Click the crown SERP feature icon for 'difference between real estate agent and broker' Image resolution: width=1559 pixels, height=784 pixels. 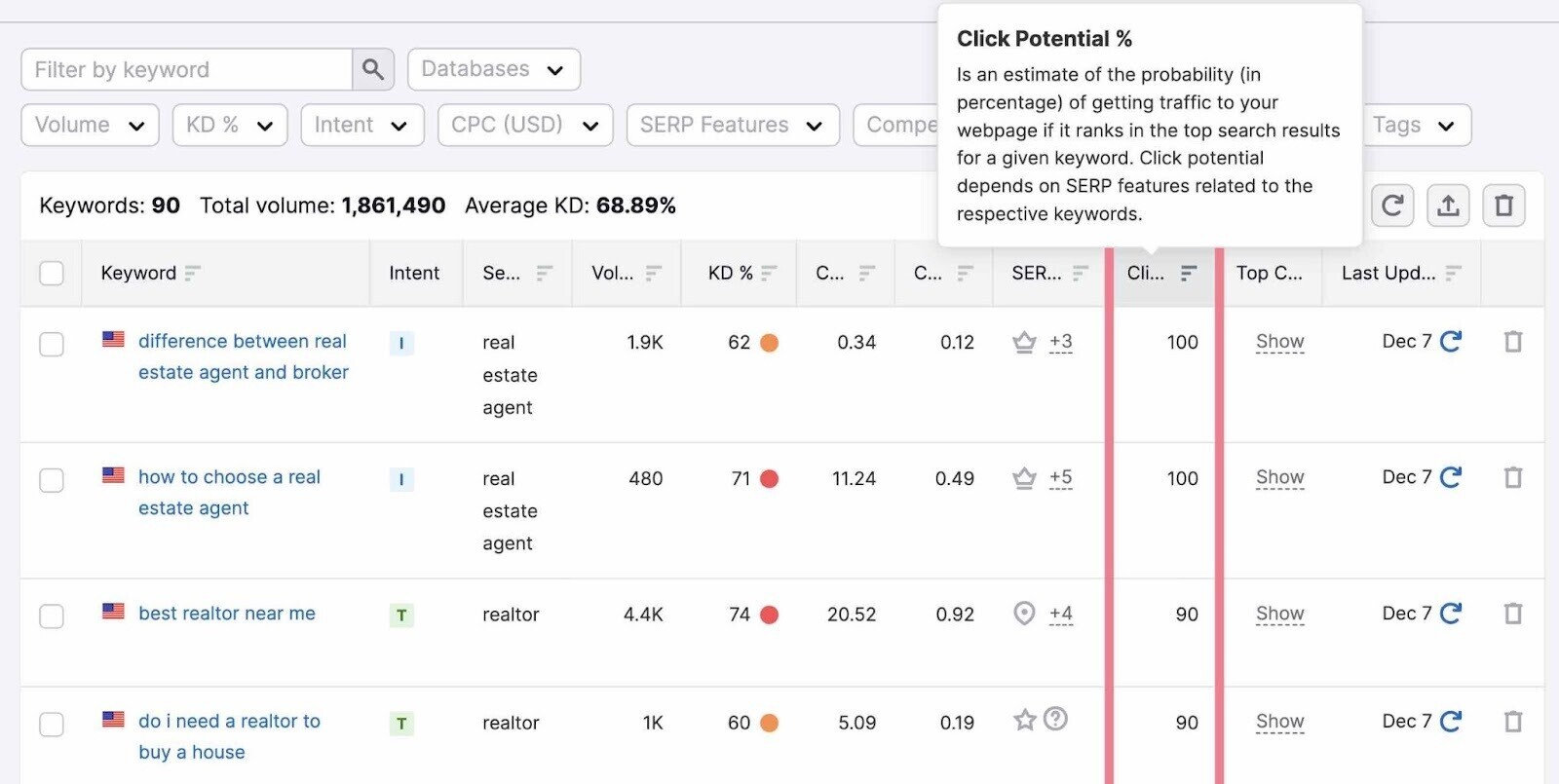[x=1024, y=342]
